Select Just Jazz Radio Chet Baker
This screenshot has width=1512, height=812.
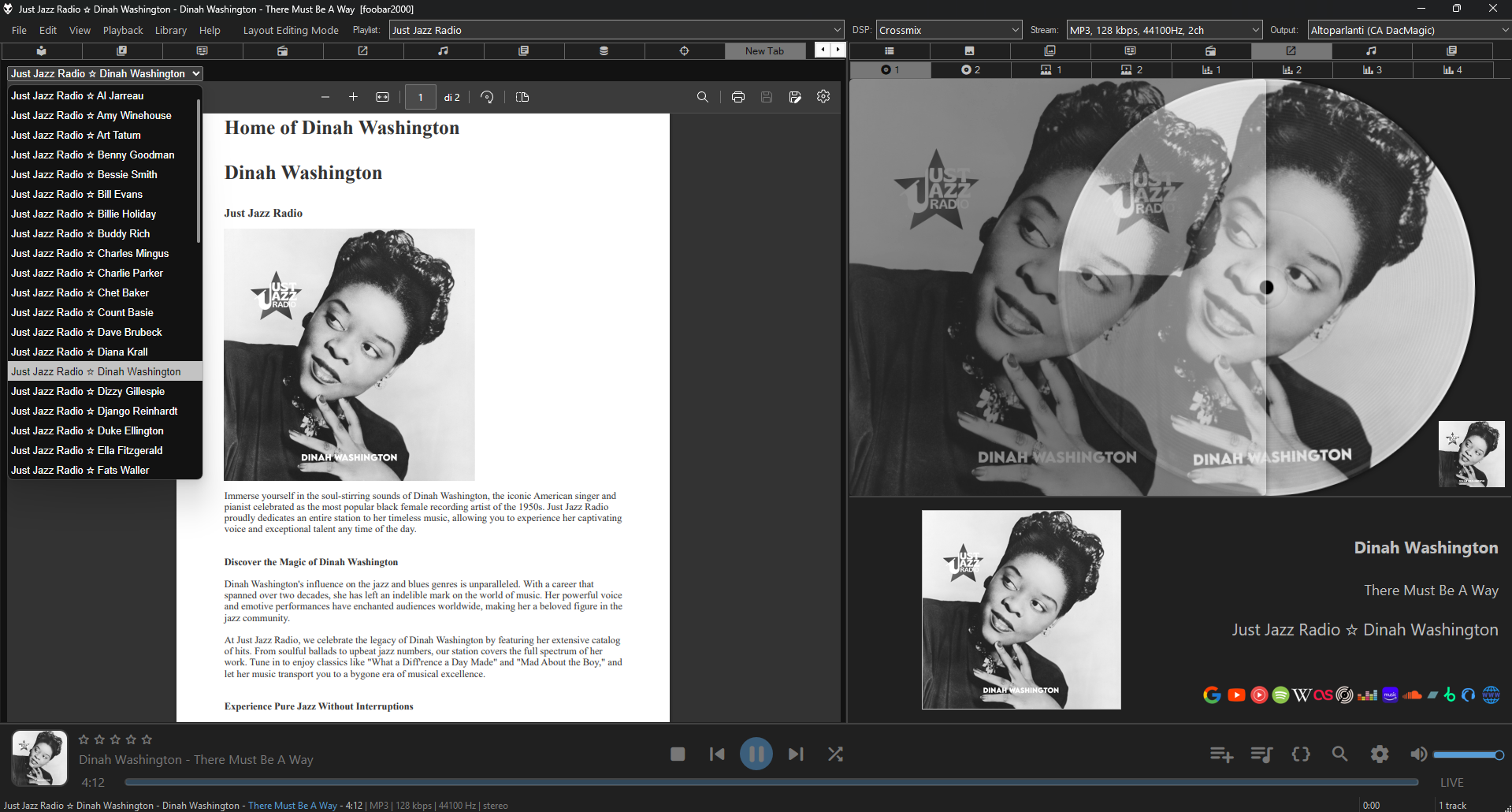coord(105,292)
